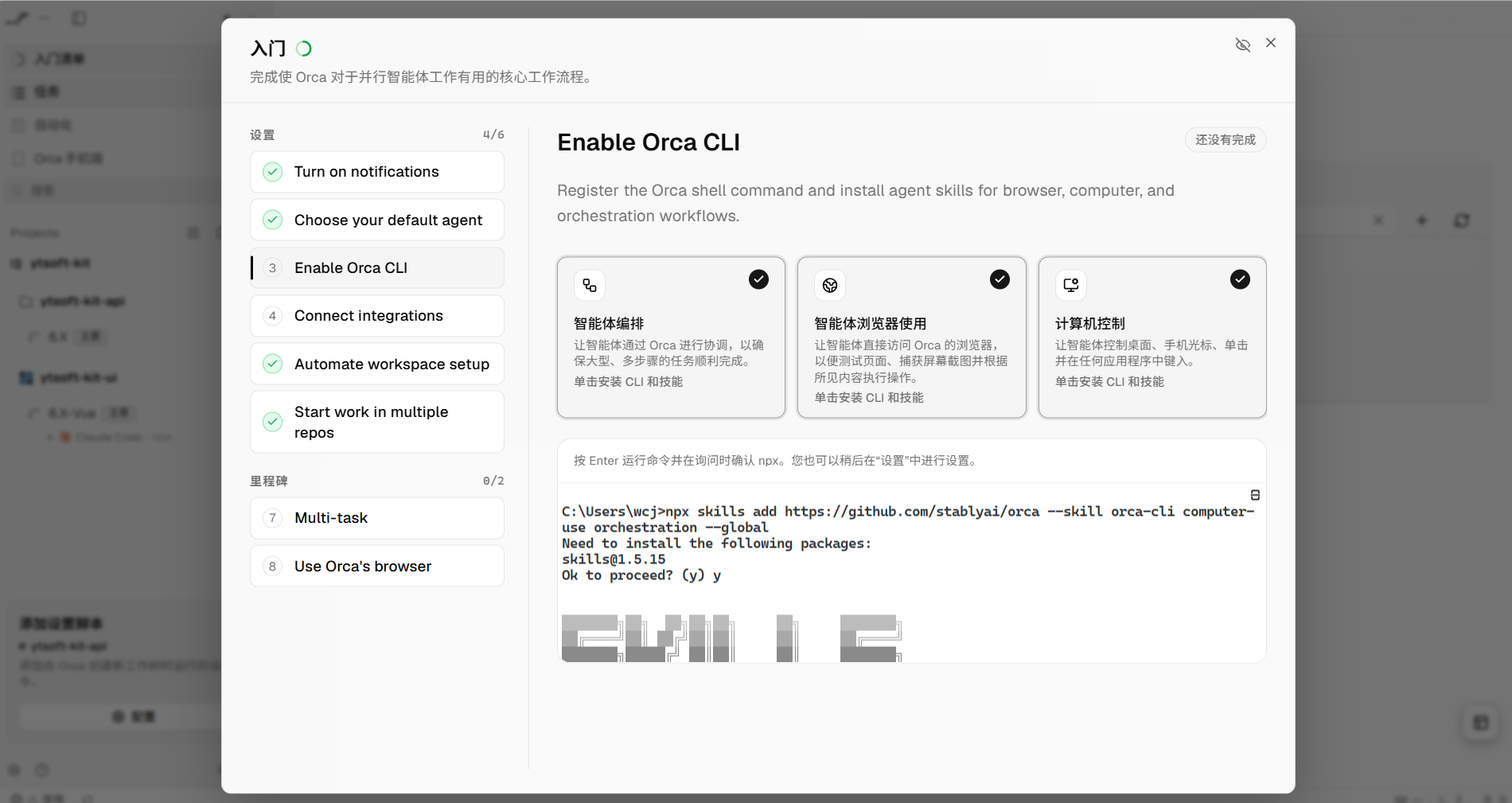This screenshot has width=1512, height=803.
Task: Select ytsoft-kit-api project in the background sidebar
Action: tap(83, 302)
